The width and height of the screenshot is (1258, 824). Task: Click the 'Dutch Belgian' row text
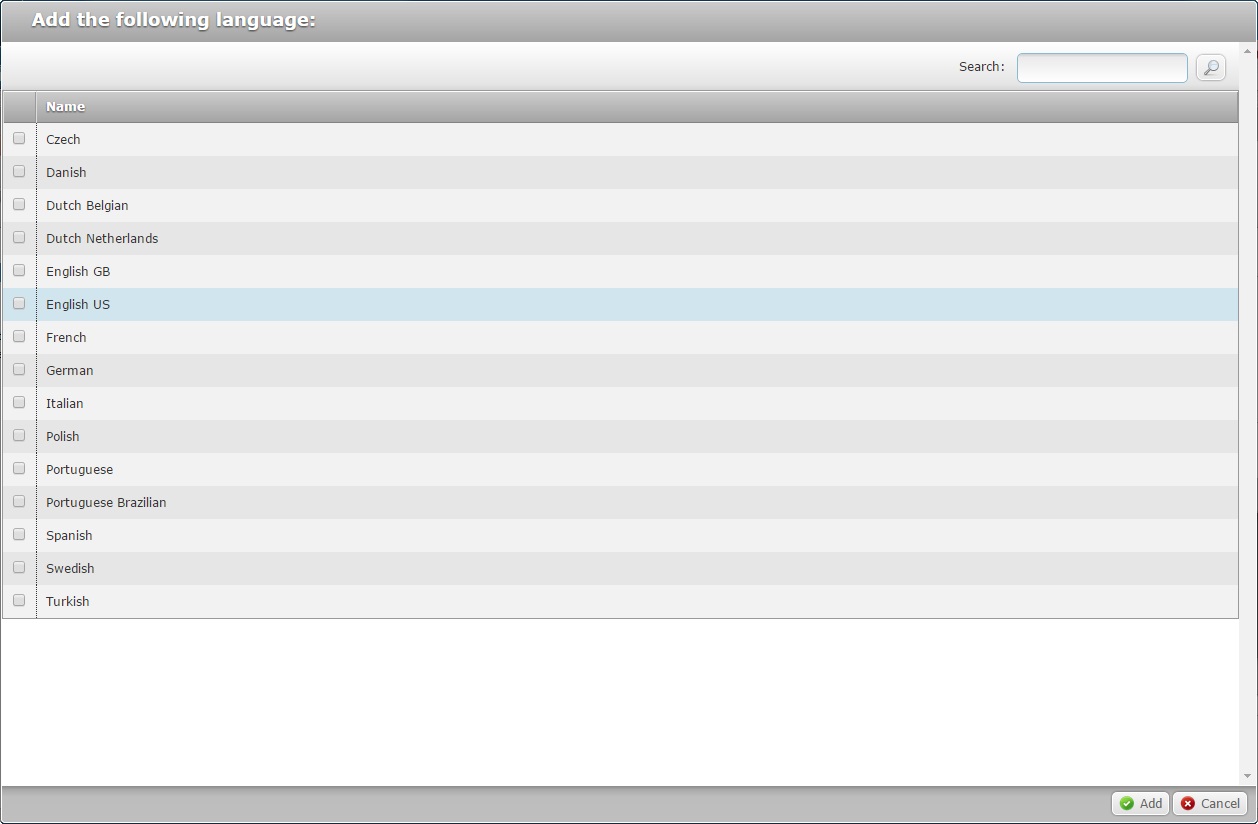point(87,206)
